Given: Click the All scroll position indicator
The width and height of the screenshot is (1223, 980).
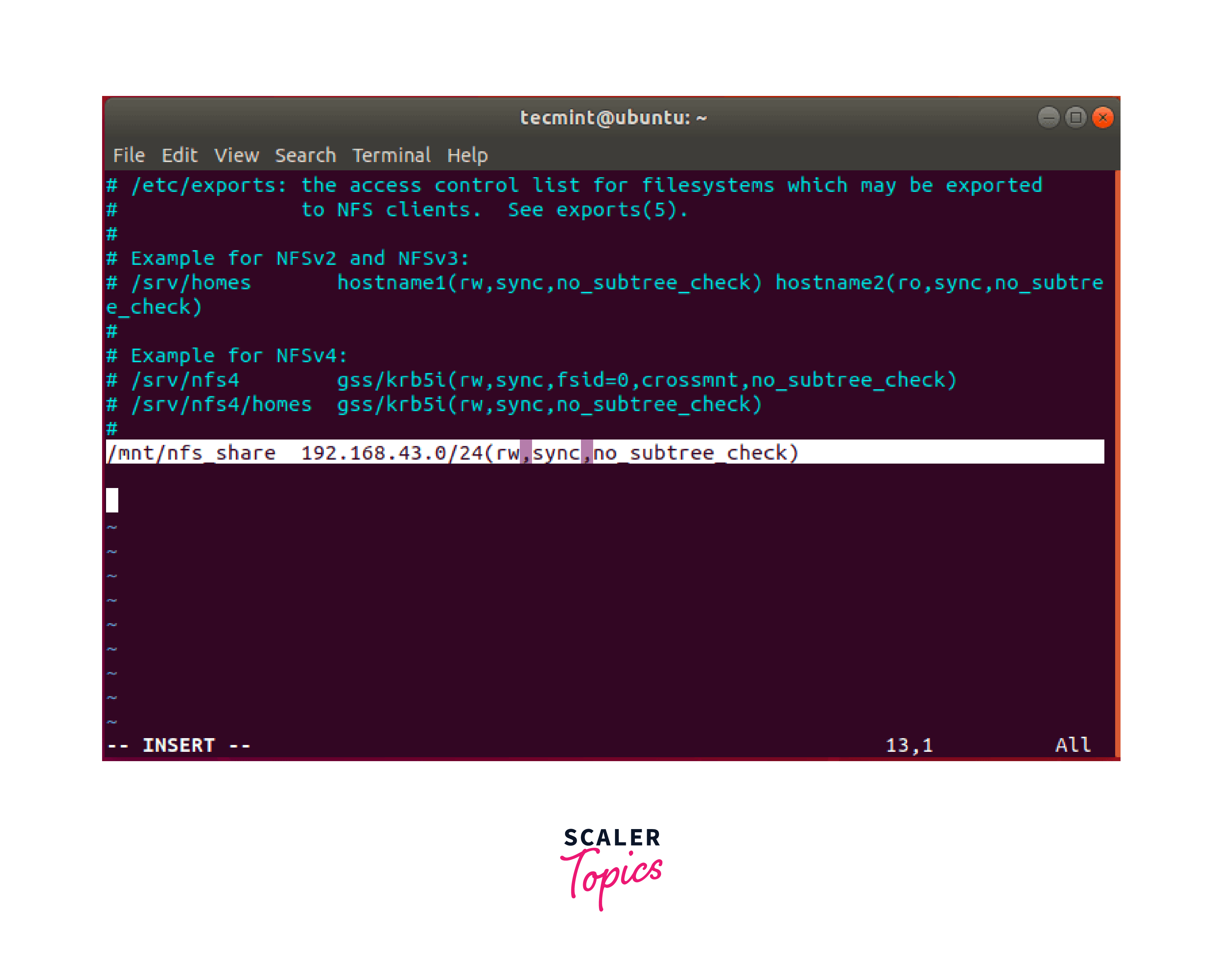Looking at the screenshot, I should (x=1073, y=745).
